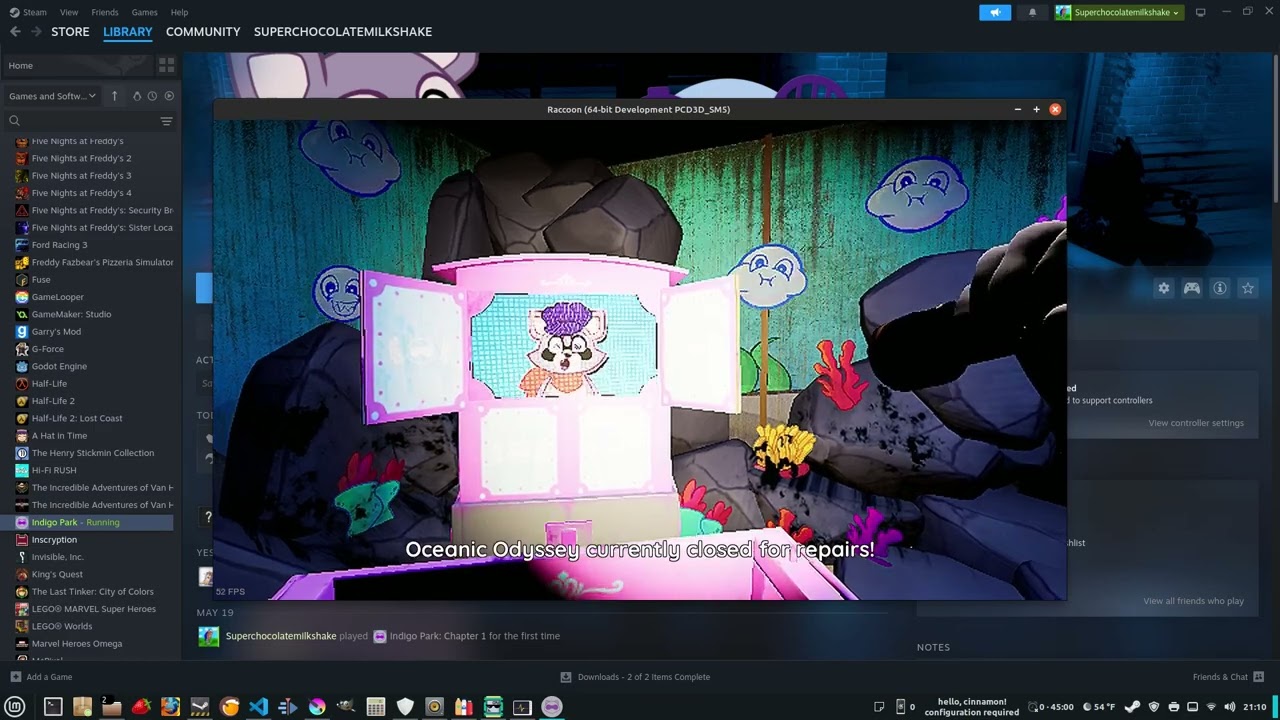Open the 45:00 timer applet

[x=1052, y=707]
